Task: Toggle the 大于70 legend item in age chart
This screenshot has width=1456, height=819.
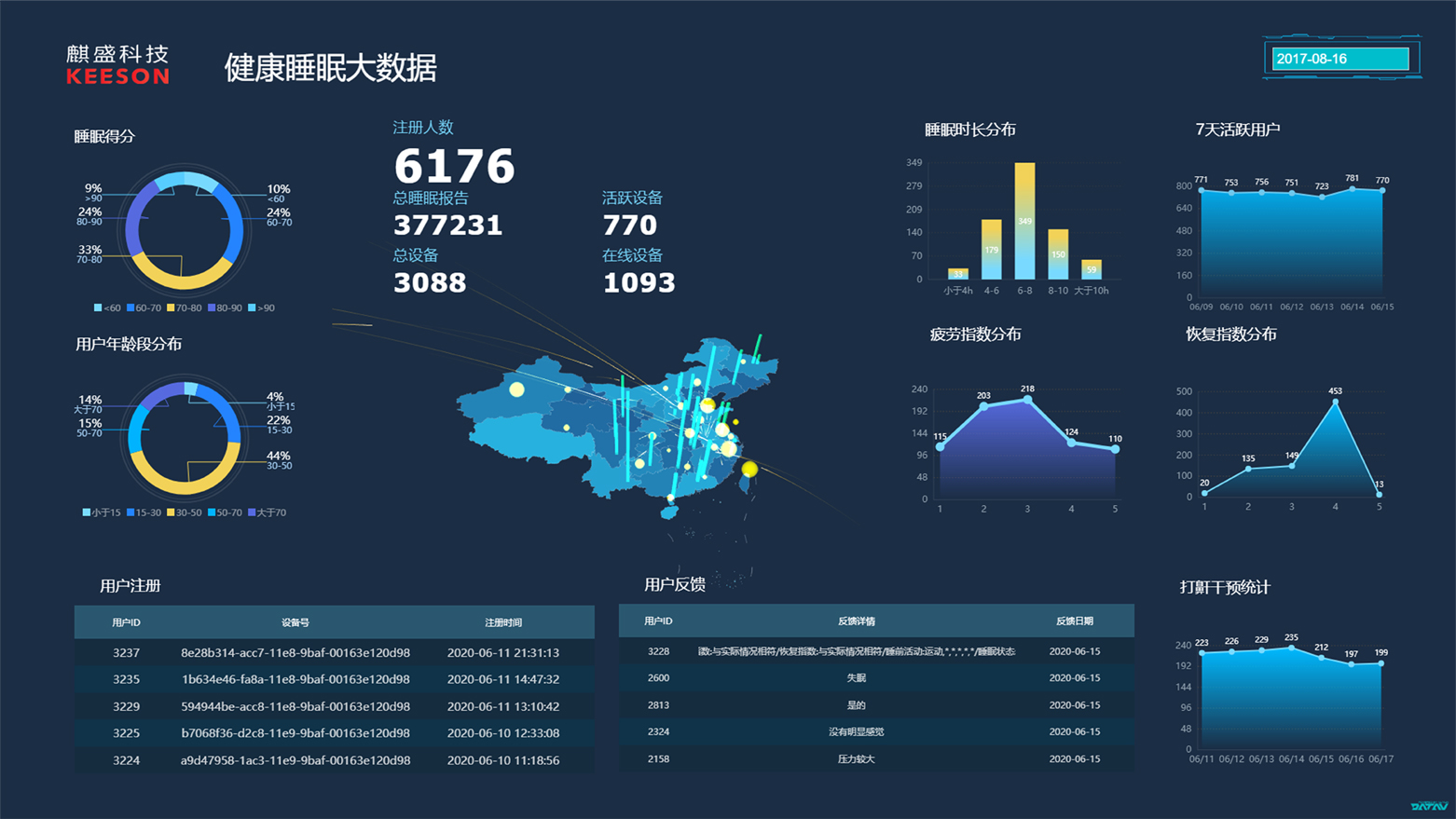Action: click(x=267, y=512)
